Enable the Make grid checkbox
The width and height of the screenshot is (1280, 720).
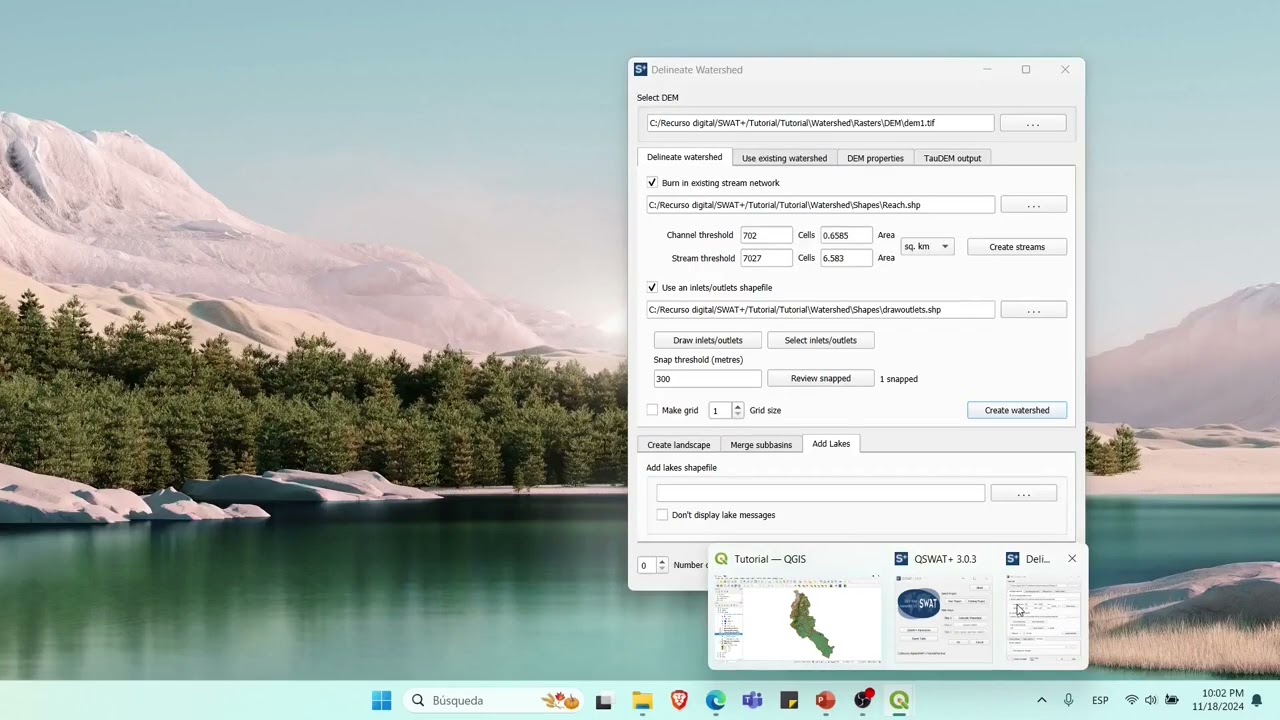tap(652, 410)
